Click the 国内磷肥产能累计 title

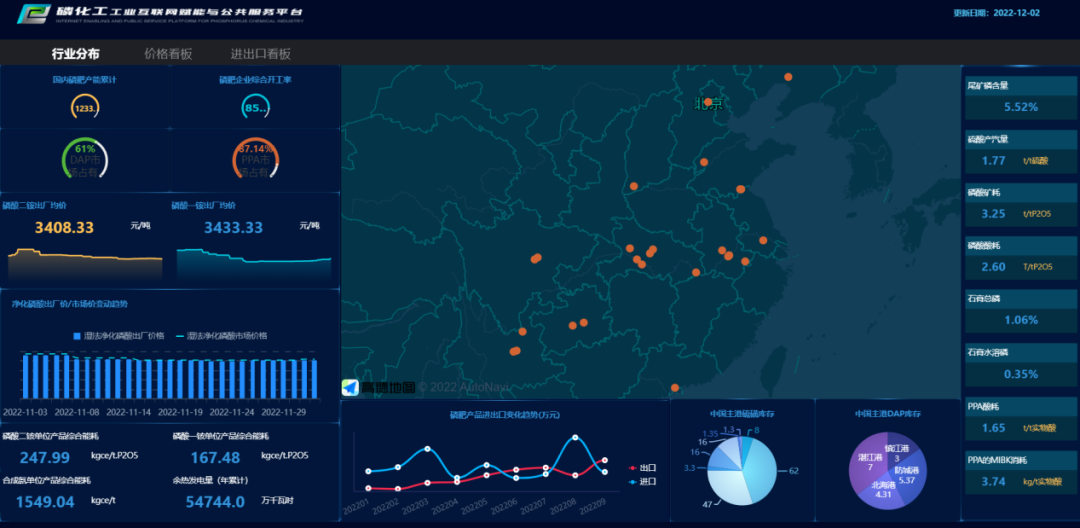coord(85,79)
